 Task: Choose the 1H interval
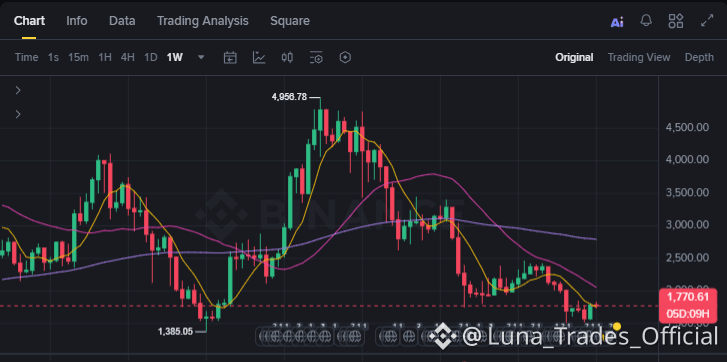coord(105,57)
